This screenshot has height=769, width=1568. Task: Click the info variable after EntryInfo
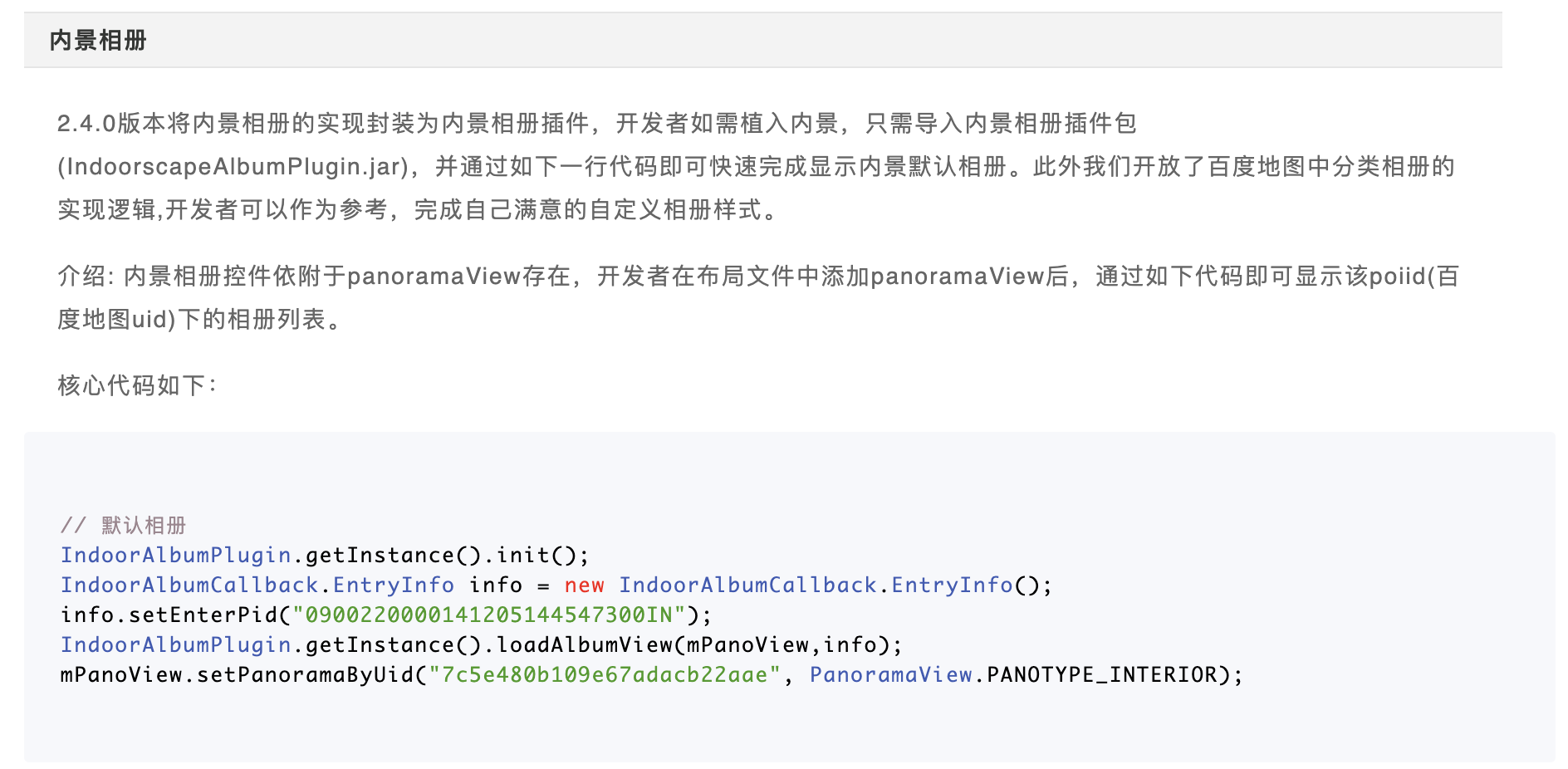496,585
